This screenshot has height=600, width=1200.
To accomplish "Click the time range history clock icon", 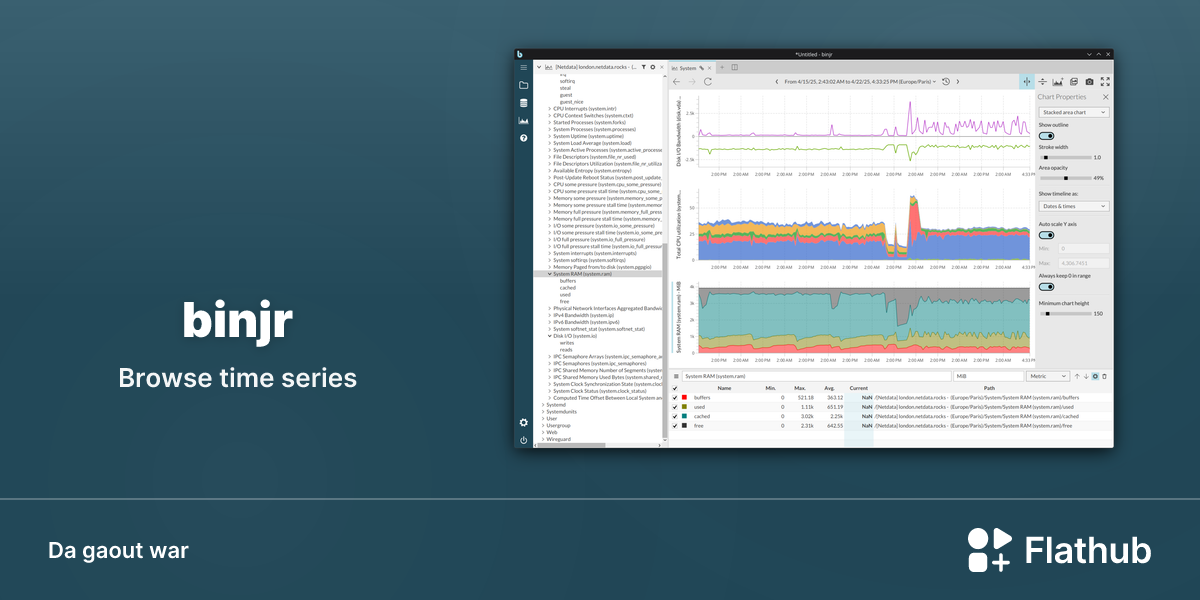I will (x=946, y=81).
